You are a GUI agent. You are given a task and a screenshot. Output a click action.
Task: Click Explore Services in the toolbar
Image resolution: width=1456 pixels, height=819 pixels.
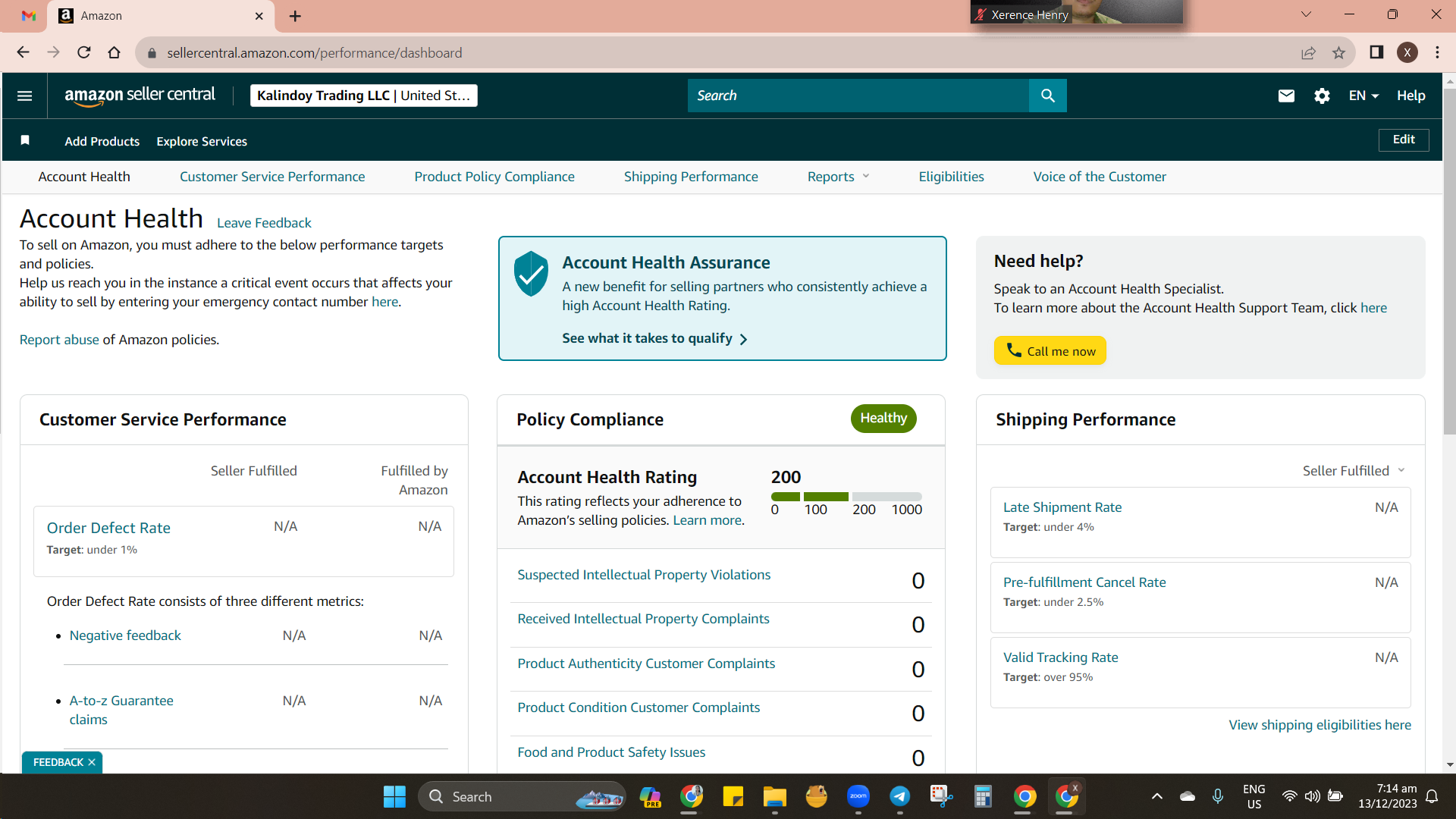202,141
